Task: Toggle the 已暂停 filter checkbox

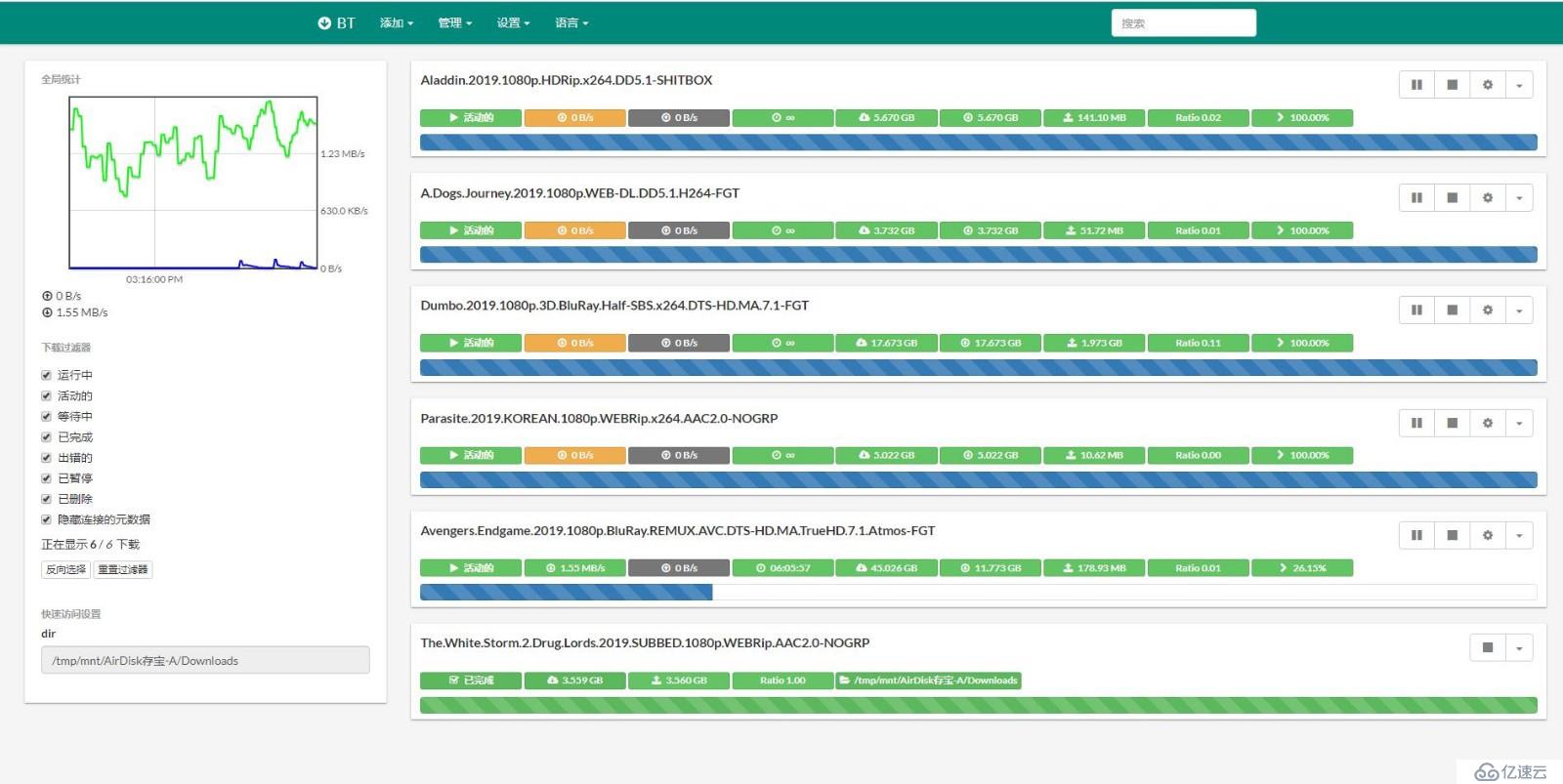Action: (46, 478)
